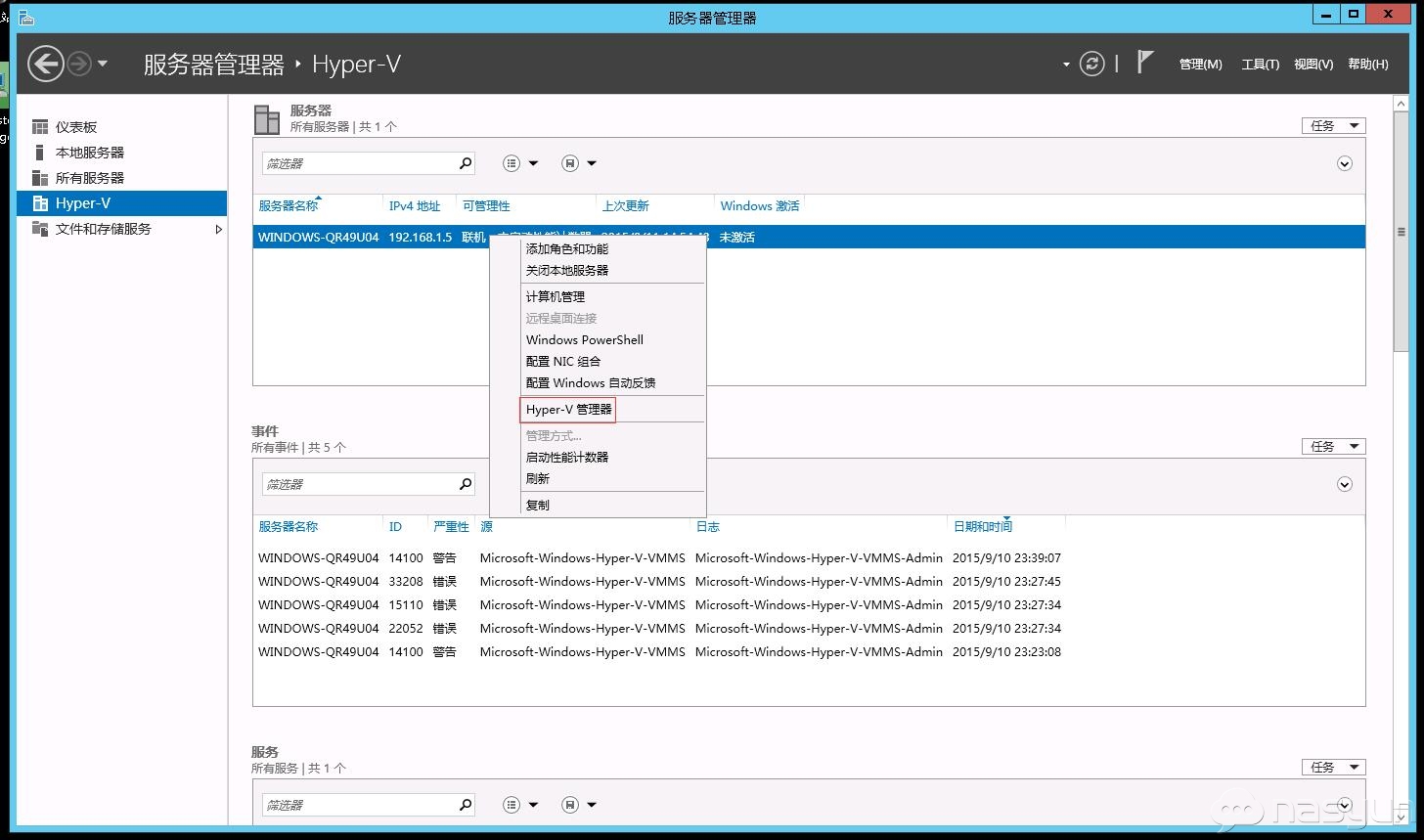The height and width of the screenshot is (840, 1424).
Task: Sort by Windows 激活 column
Action: tap(760, 206)
